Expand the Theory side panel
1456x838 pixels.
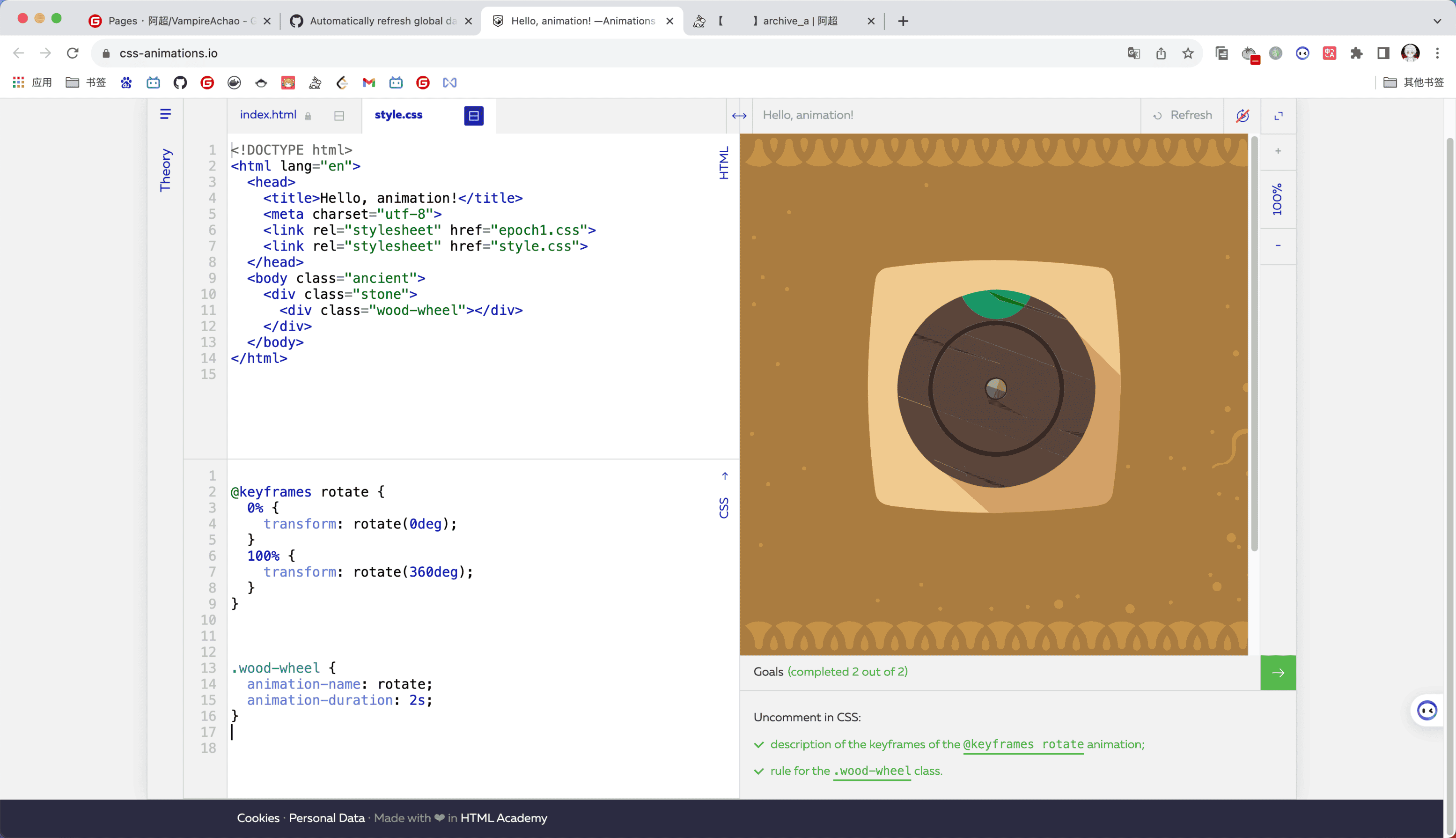(165, 170)
